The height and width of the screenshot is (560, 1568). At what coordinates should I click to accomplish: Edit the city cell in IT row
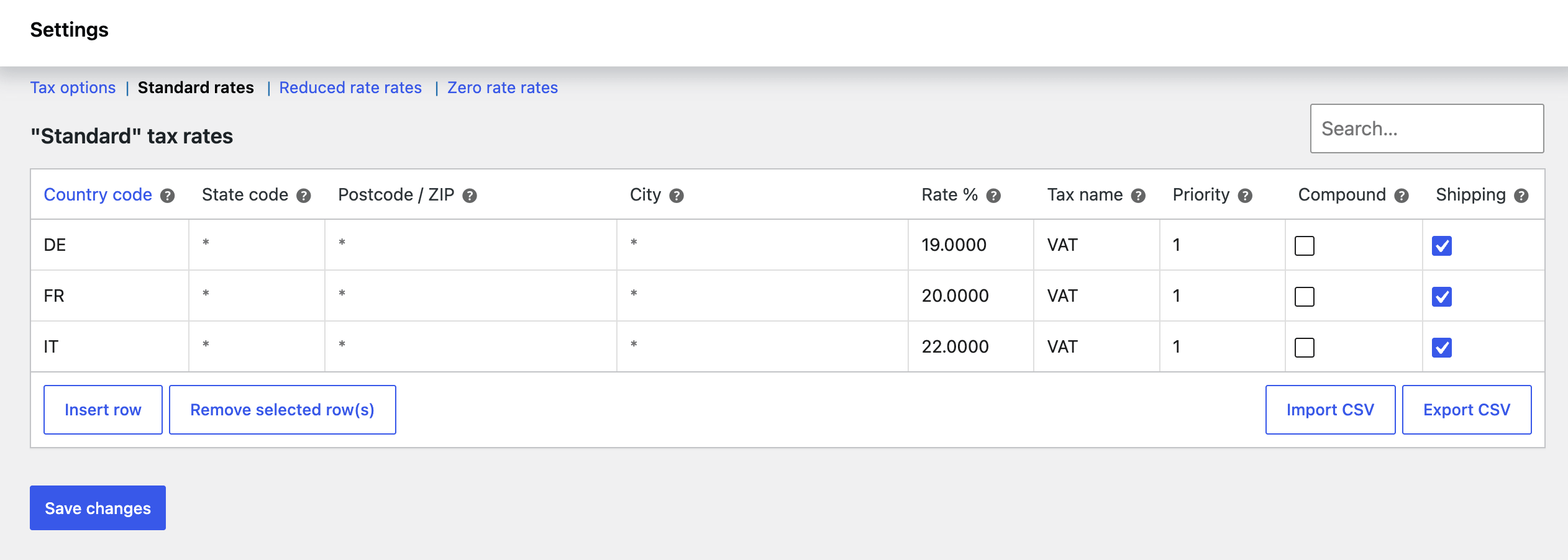763,346
